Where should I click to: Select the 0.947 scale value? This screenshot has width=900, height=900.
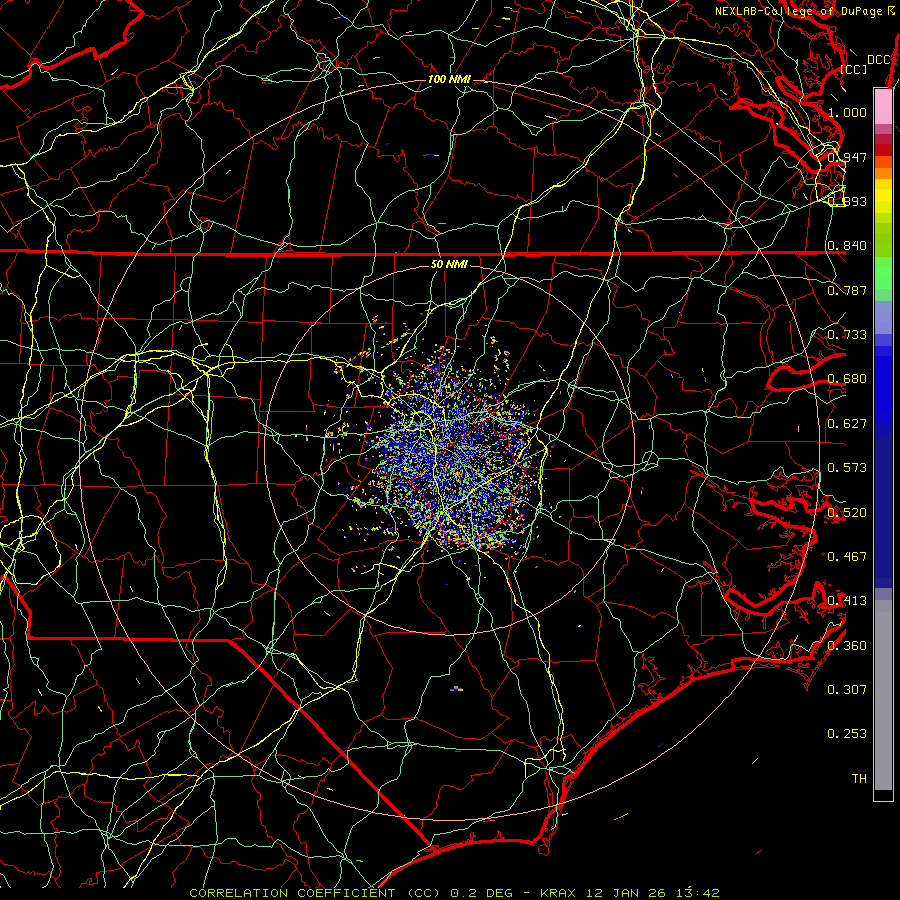pyautogui.click(x=847, y=157)
